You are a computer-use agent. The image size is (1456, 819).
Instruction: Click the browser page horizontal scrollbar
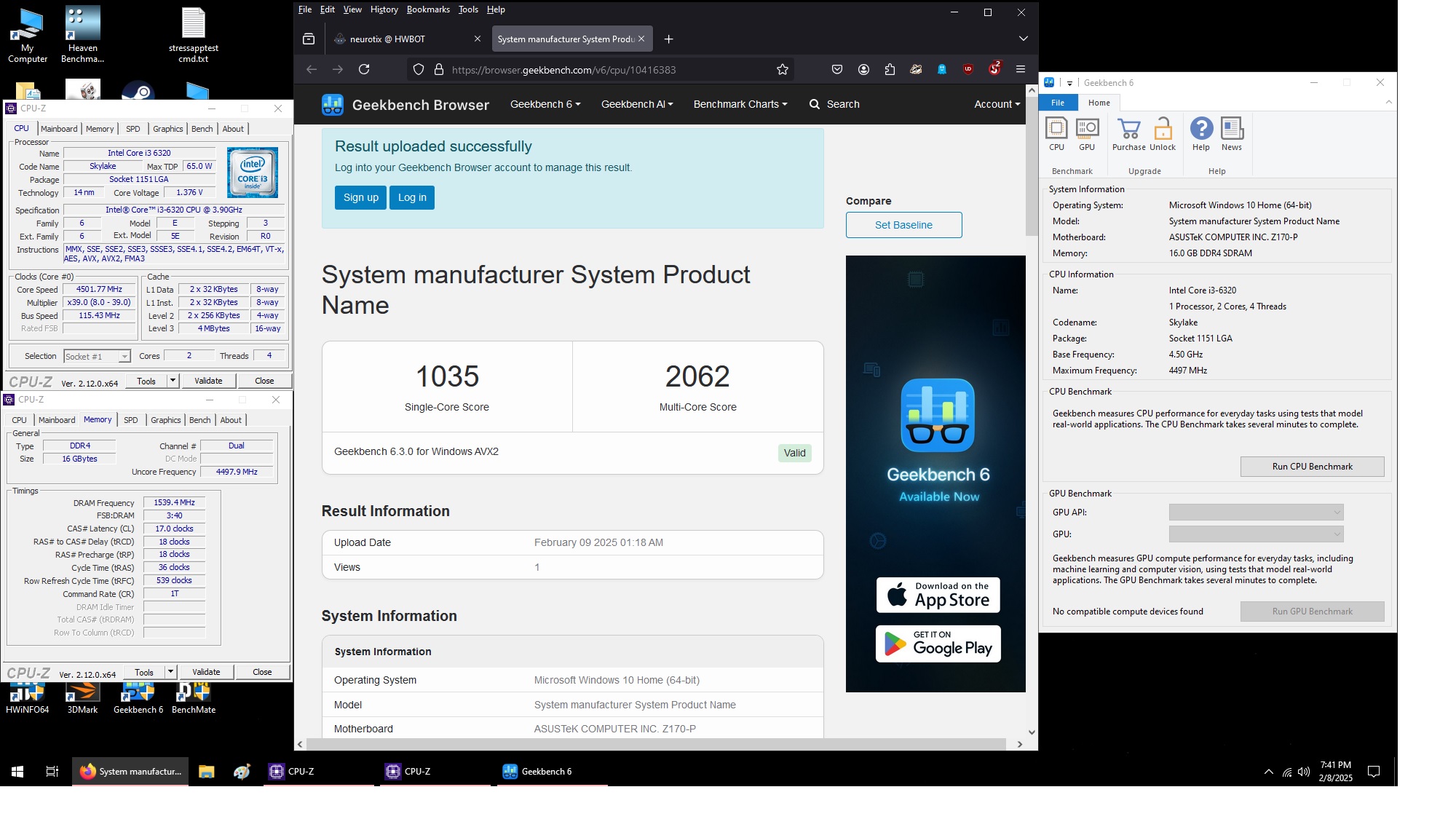coord(656,744)
